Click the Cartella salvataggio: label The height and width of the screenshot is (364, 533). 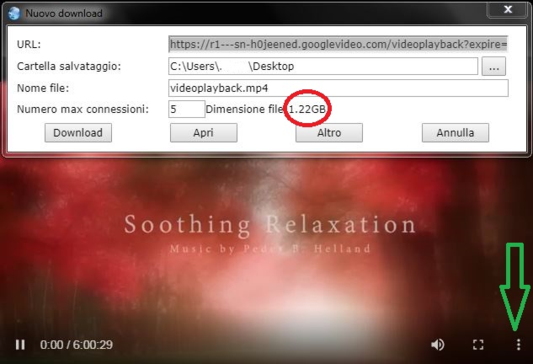click(69, 66)
